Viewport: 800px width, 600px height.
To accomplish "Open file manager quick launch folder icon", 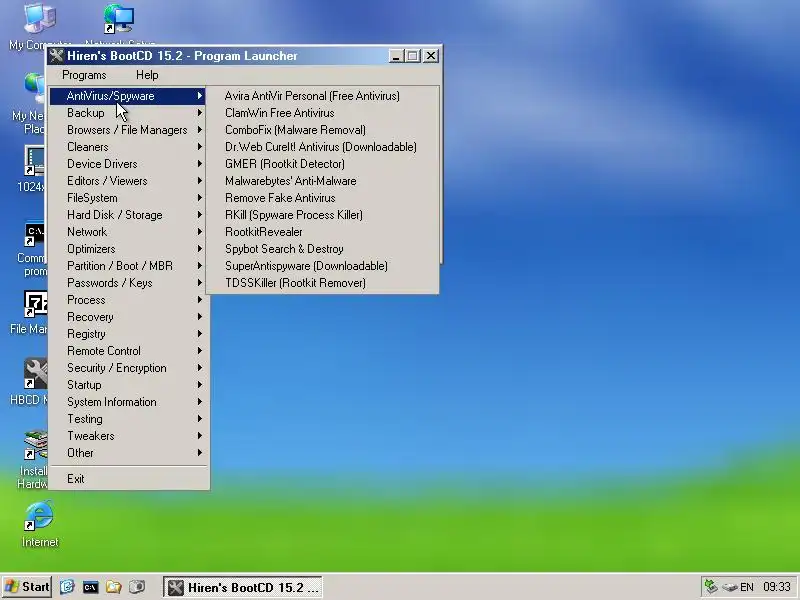I will coord(113,587).
